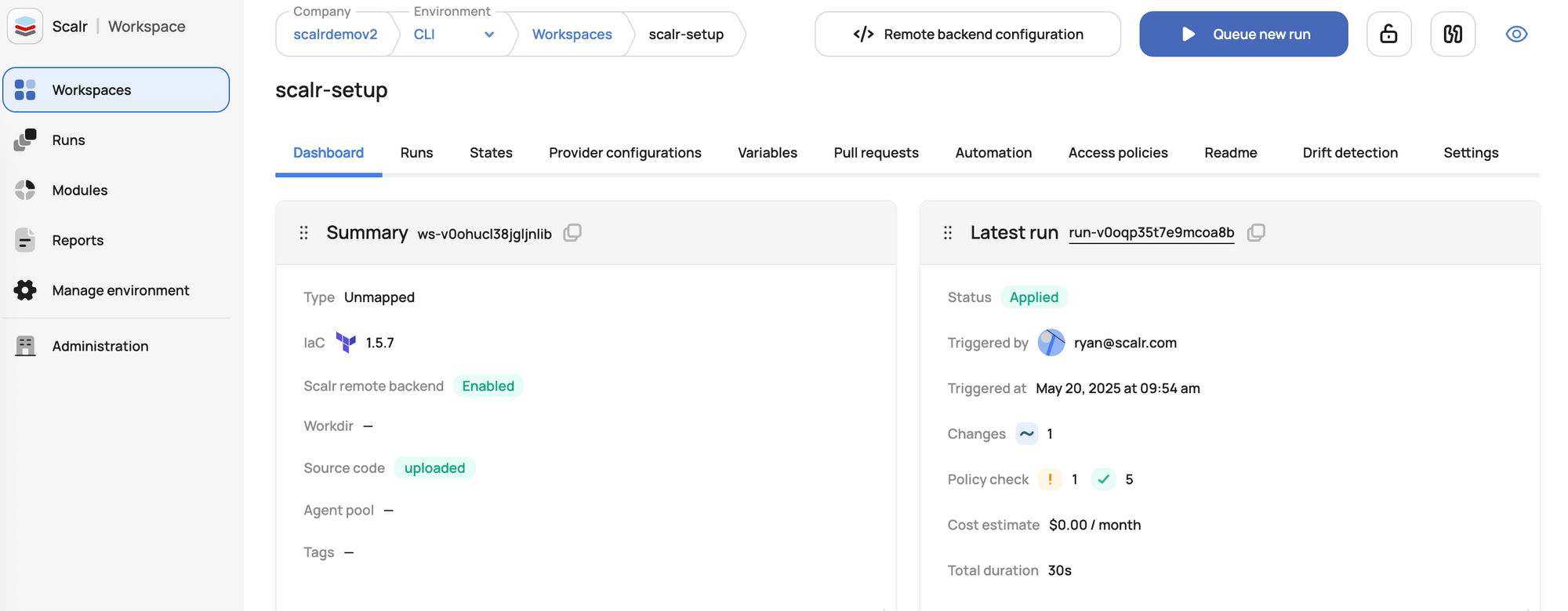Click the triggered date May 20, 2025
The image size is (1568, 611).
click(1118, 388)
